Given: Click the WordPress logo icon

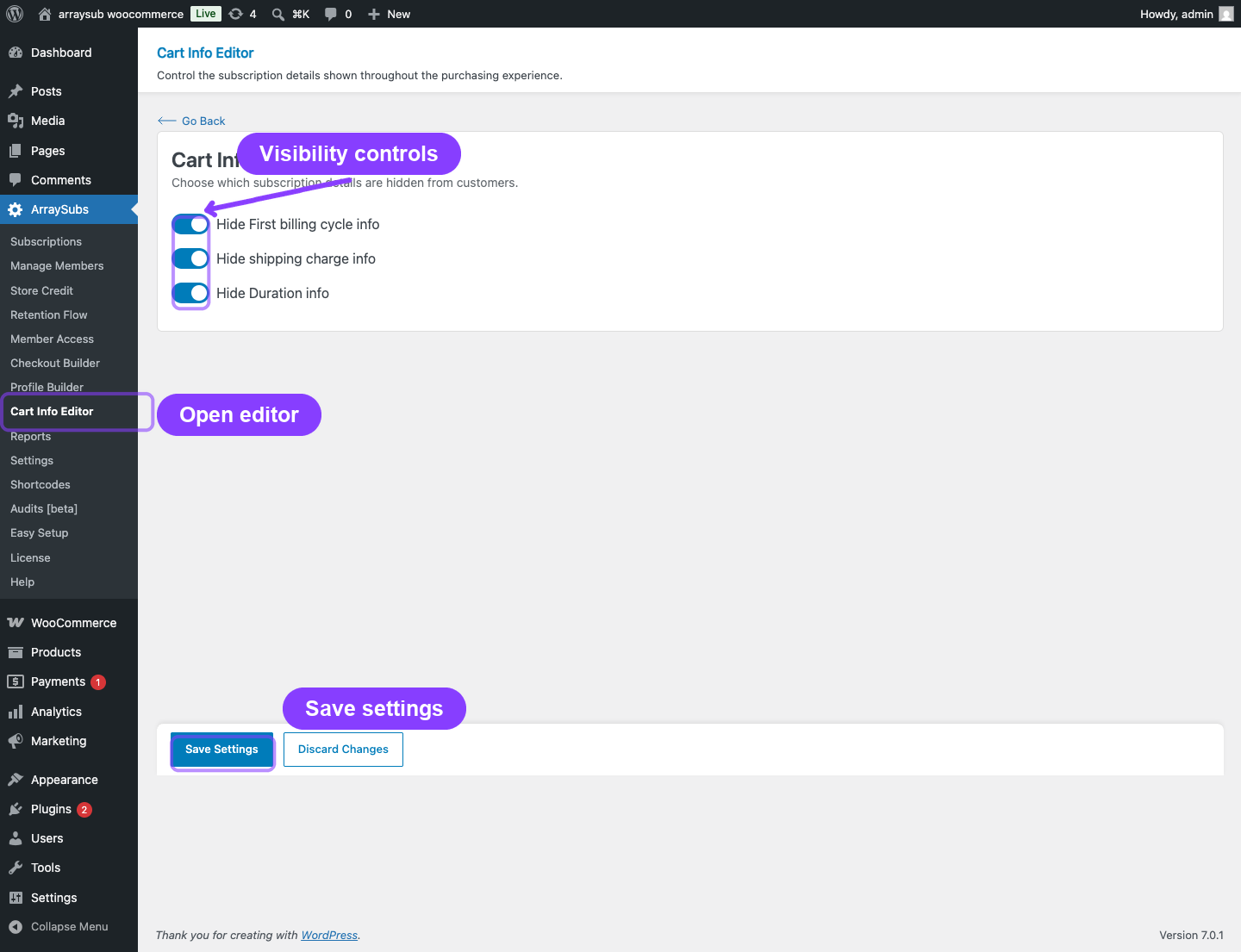Looking at the screenshot, I should (x=15, y=14).
